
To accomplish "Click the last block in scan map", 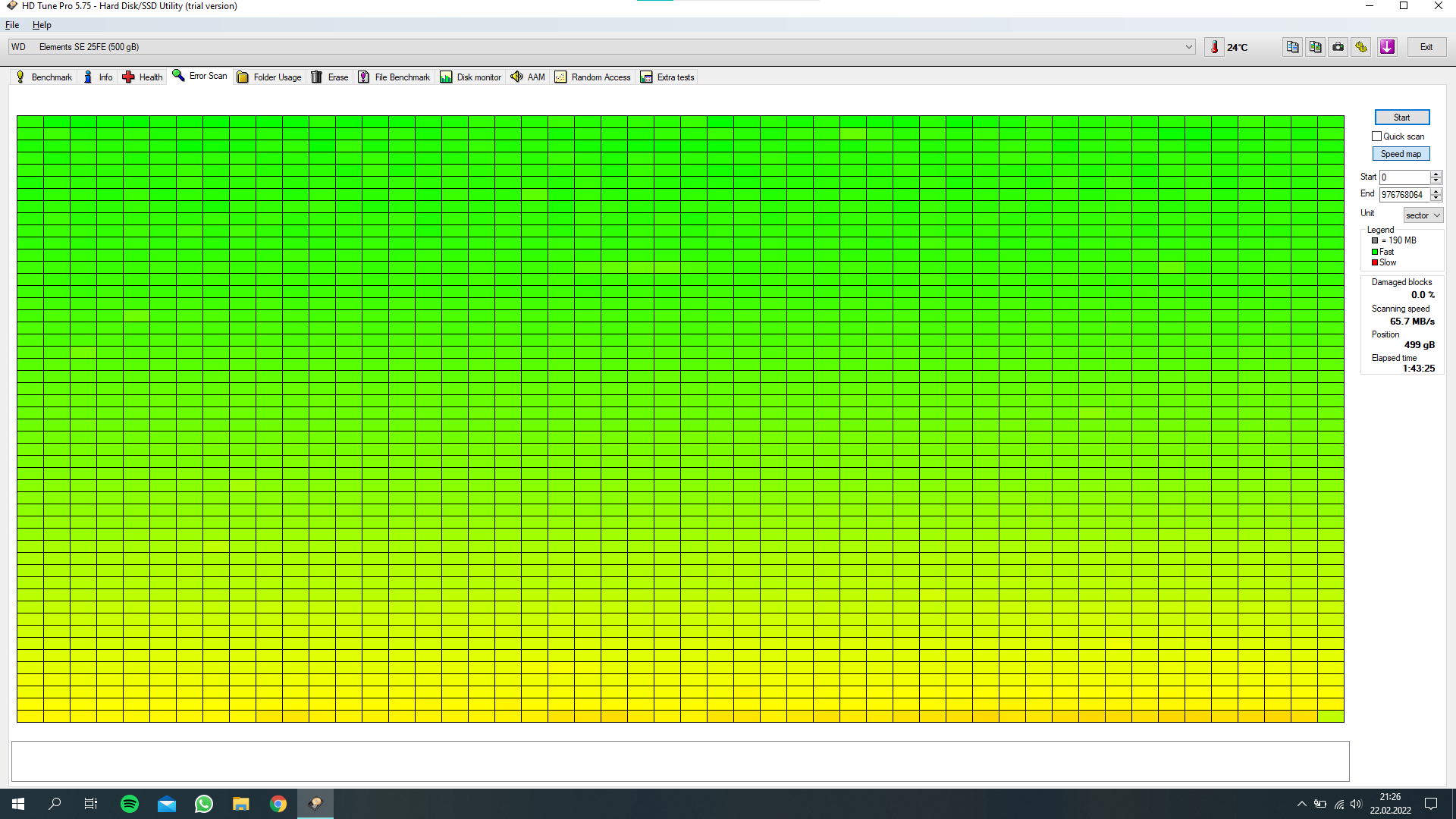I will click(1330, 717).
